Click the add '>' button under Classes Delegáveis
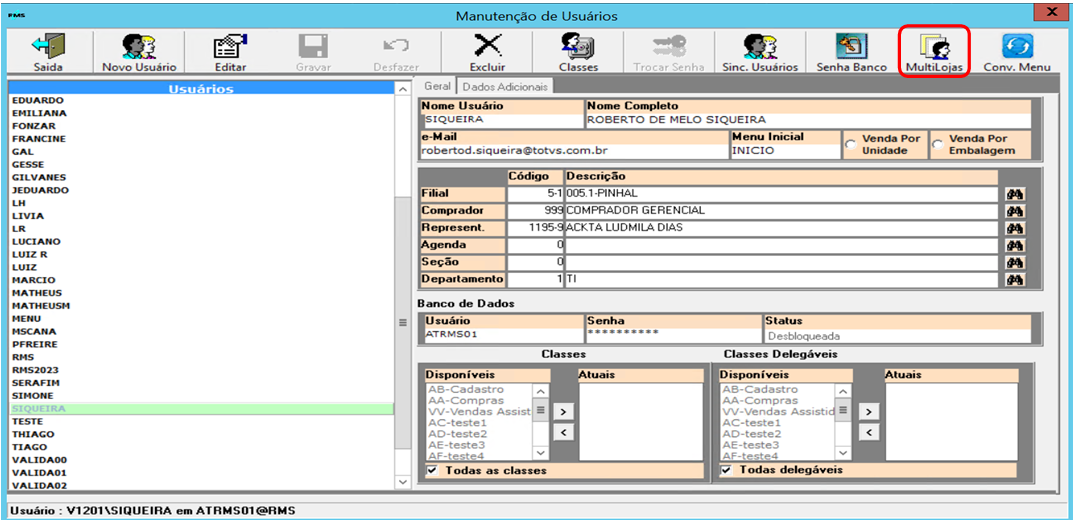Image resolution: width=1073 pixels, height=520 pixels. [x=868, y=413]
